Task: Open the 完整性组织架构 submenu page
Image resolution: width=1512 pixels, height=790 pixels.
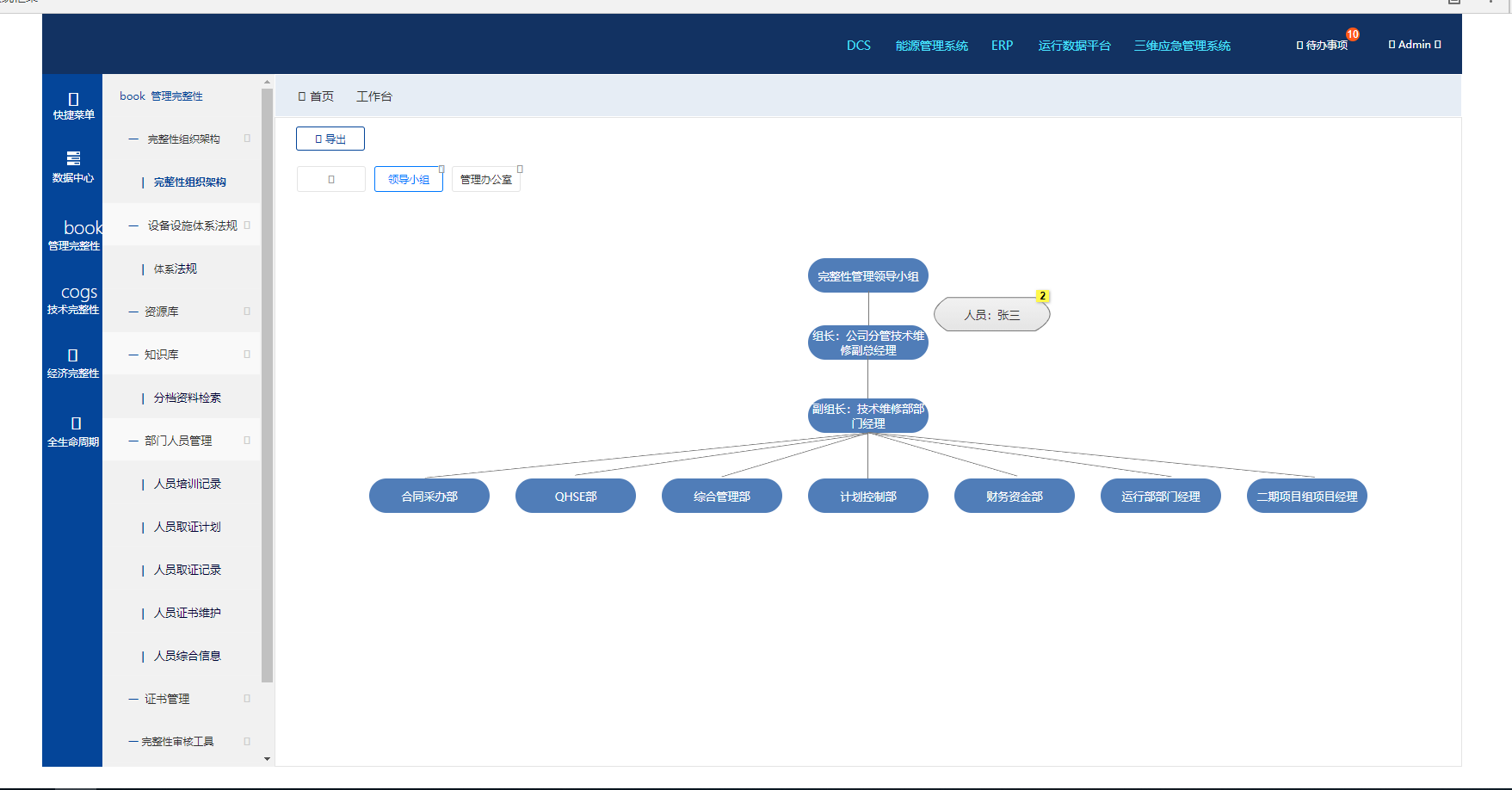Action: pos(189,182)
